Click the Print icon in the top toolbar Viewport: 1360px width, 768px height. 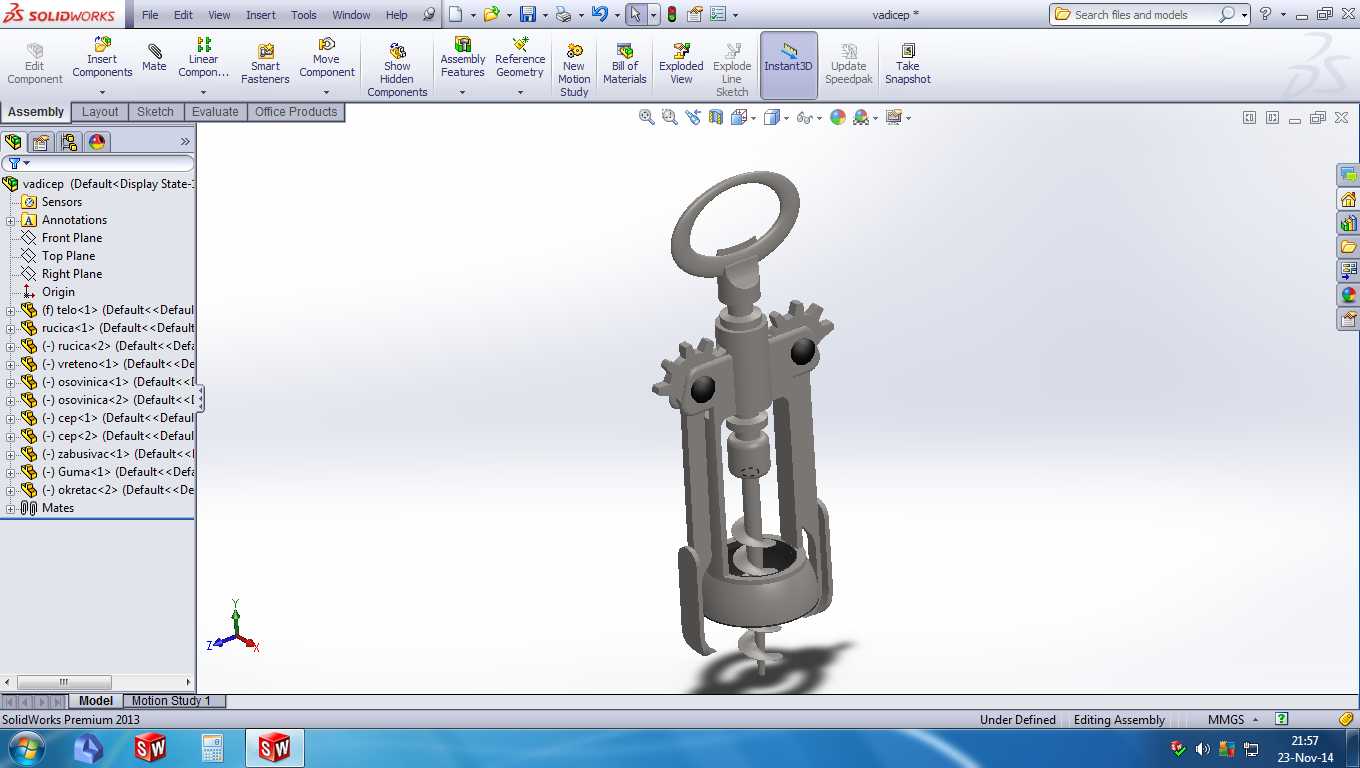coord(563,14)
